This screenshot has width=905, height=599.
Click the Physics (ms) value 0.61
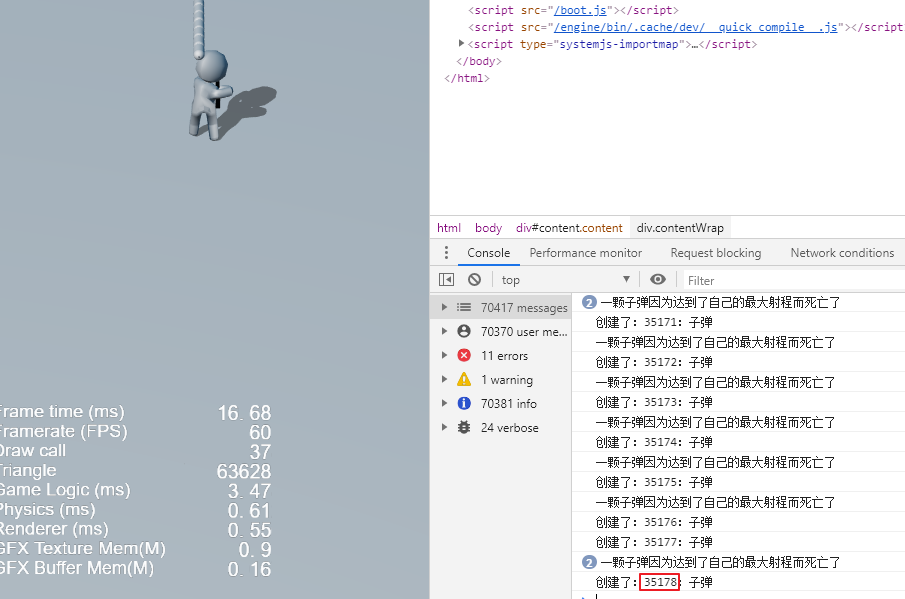tap(249, 511)
